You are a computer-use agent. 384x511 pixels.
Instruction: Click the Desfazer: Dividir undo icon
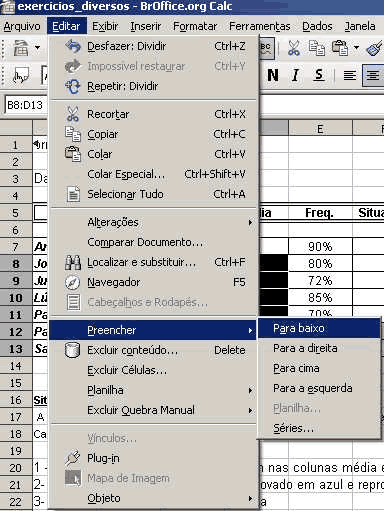click(73, 46)
